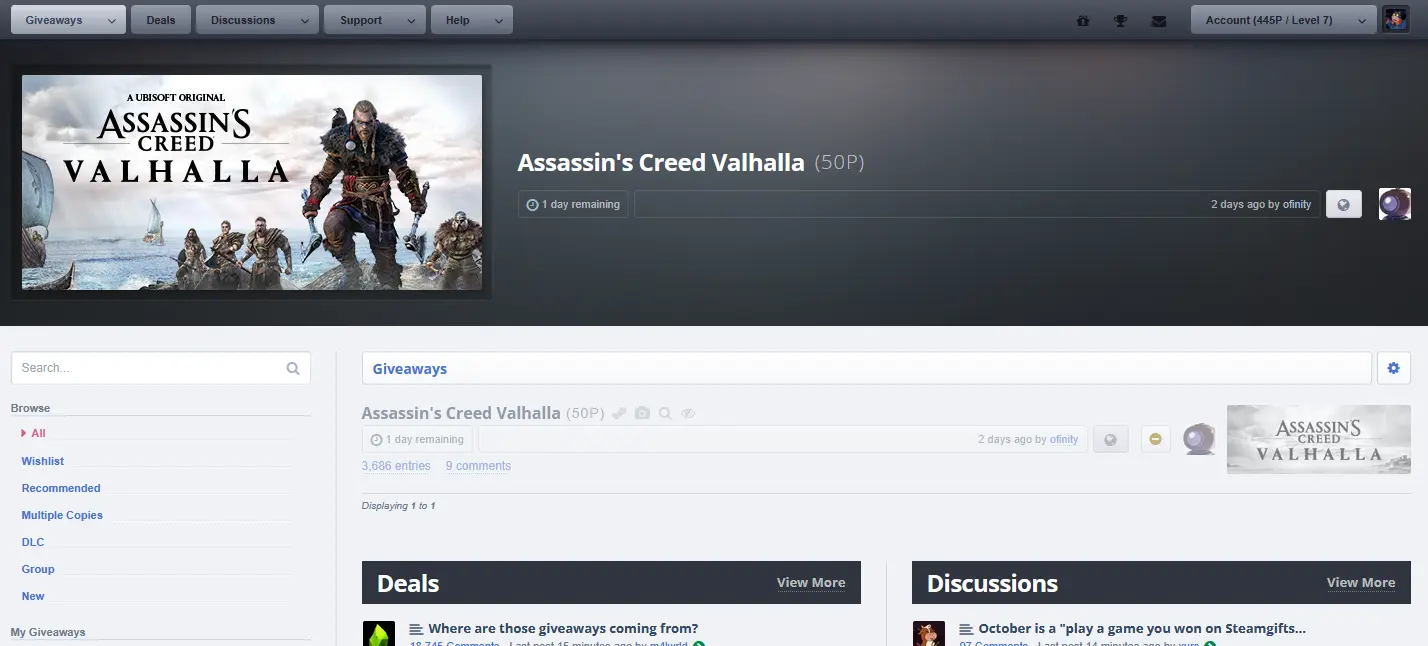Viewport: 1428px width, 646px height.
Task: Click the yellow minus button in the giveaway row
Action: point(1155,439)
